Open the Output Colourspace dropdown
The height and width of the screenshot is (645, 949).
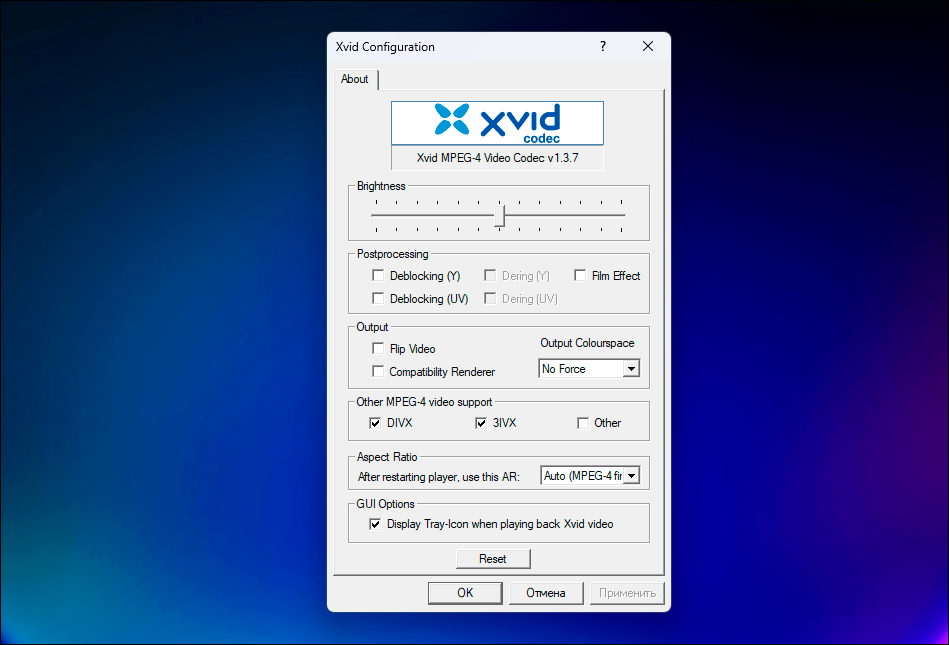589,368
